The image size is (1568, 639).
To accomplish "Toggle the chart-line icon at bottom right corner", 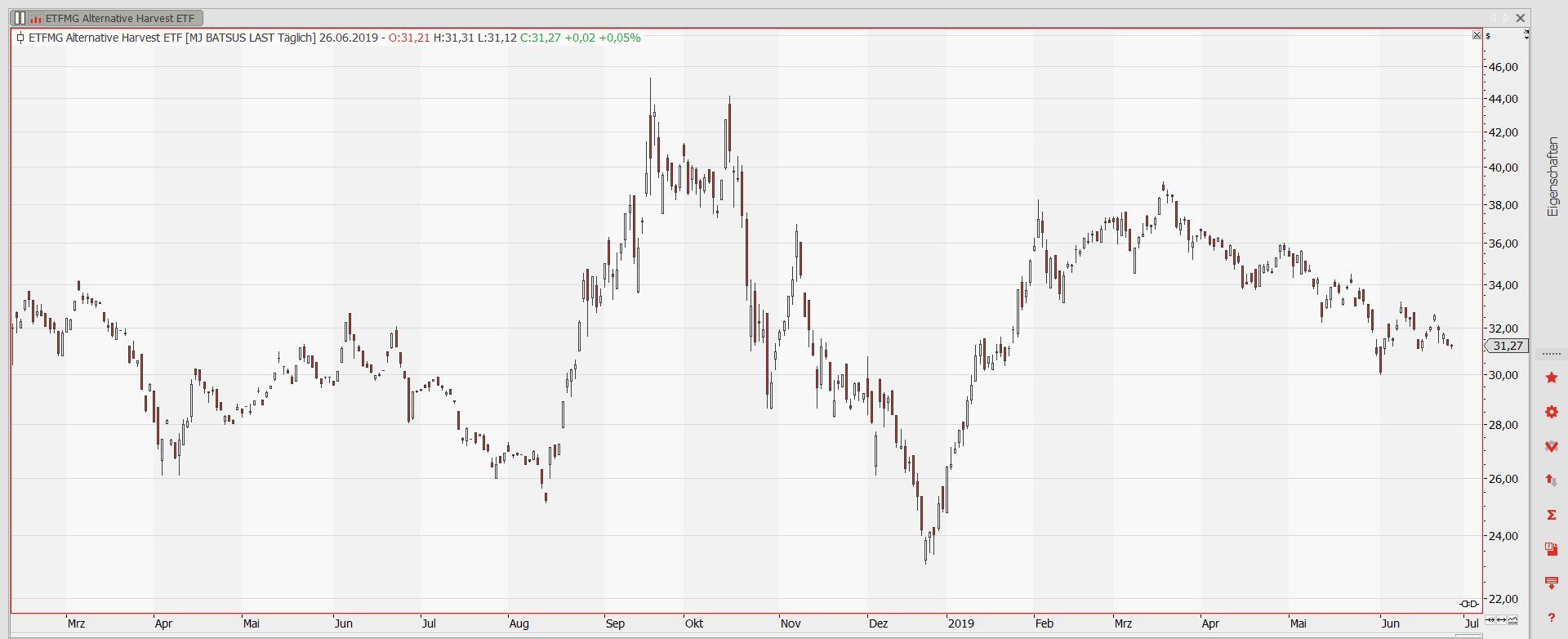I will click(x=1512, y=620).
